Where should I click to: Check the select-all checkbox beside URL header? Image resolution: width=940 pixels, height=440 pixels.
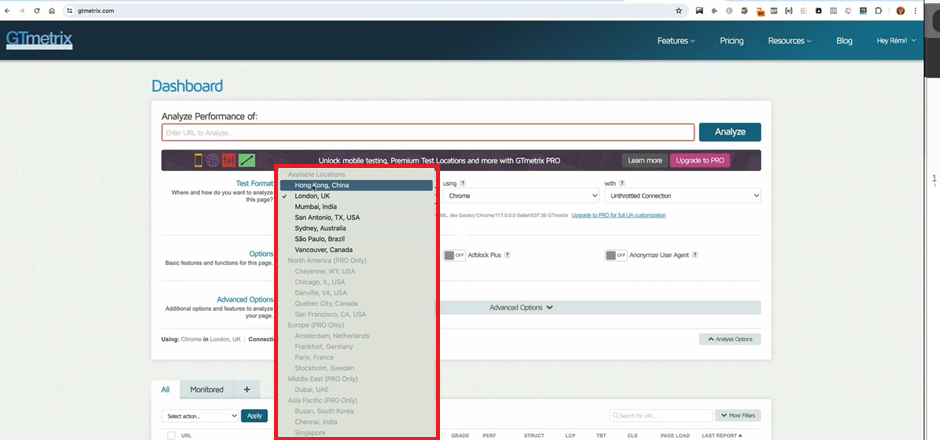pos(171,436)
